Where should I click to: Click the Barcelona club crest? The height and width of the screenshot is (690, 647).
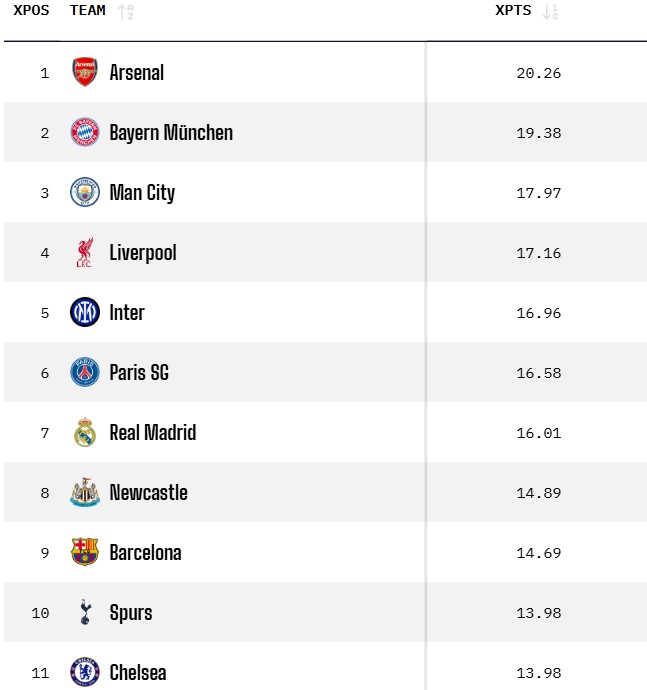pos(85,552)
